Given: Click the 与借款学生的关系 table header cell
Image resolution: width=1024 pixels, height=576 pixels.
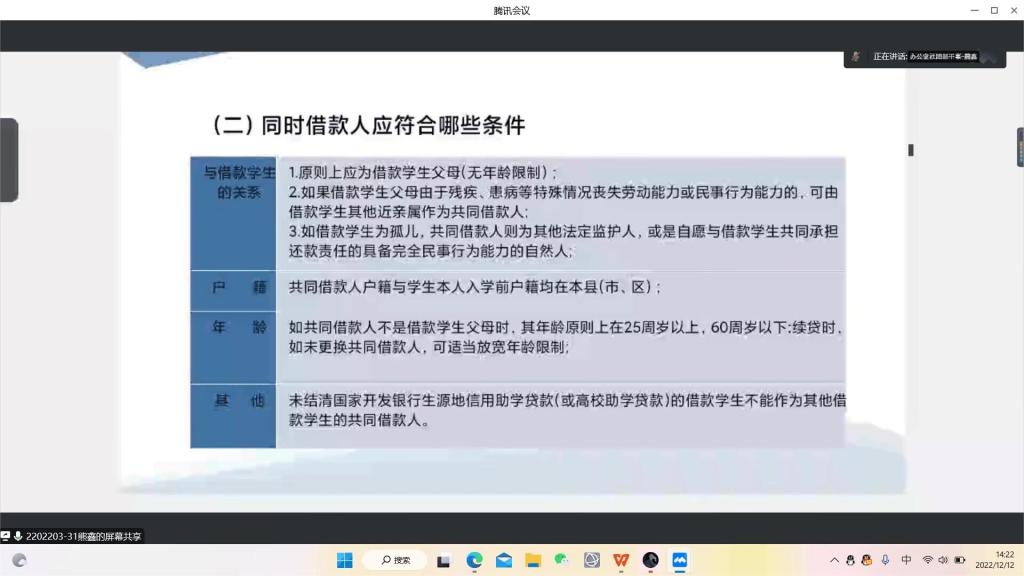Looking at the screenshot, I should [x=233, y=213].
